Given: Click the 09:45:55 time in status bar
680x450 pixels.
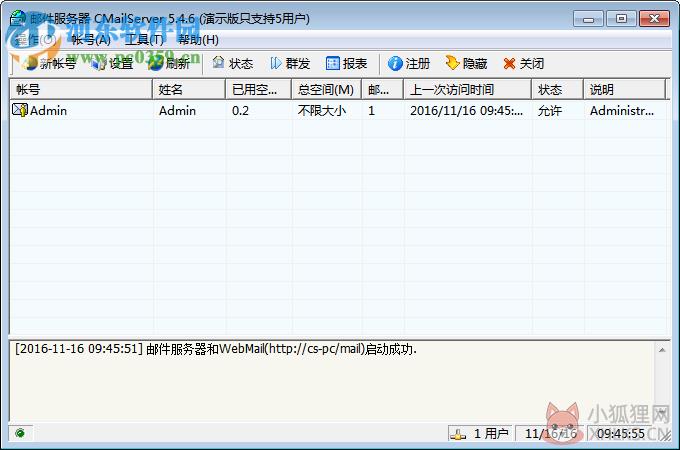Looking at the screenshot, I should (621, 434).
